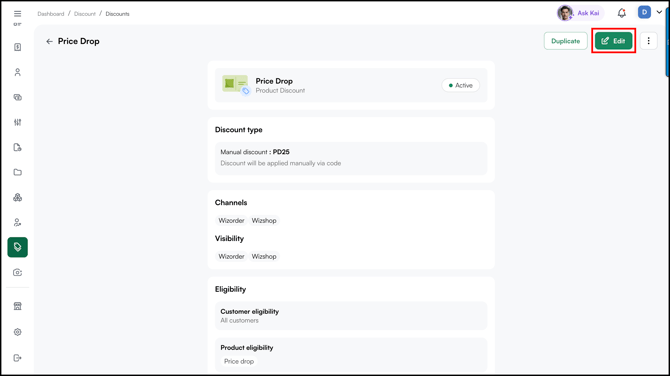Open the document file sidebar icon
Image resolution: width=670 pixels, height=376 pixels.
click(x=18, y=147)
